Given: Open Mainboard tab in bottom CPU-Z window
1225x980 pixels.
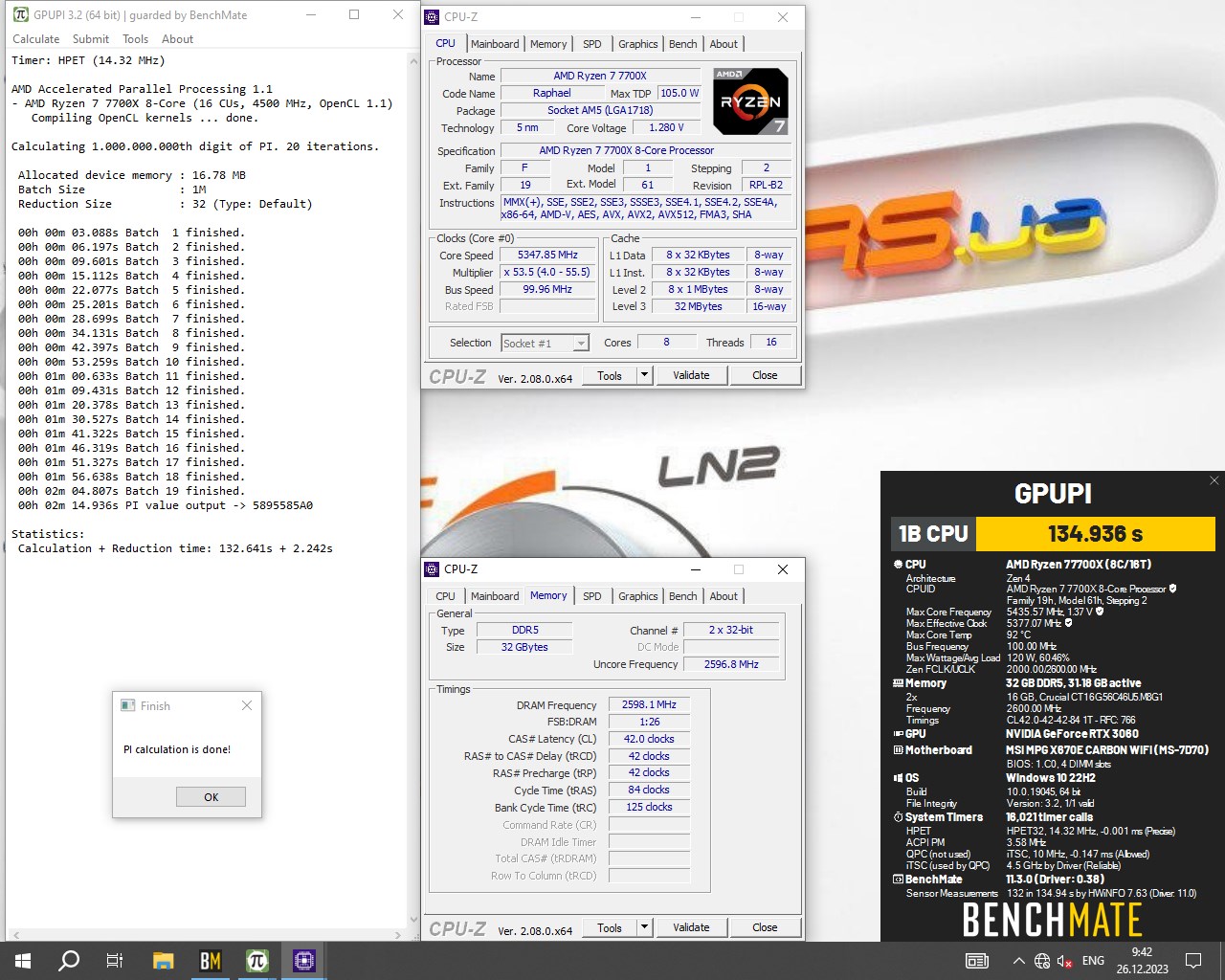Looking at the screenshot, I should (495, 596).
